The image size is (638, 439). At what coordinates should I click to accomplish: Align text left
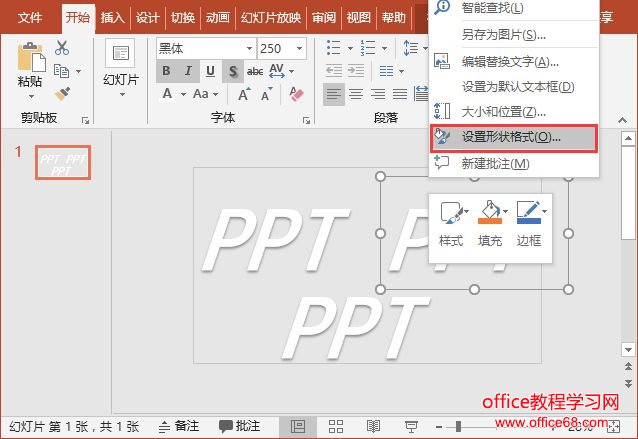click(x=334, y=94)
